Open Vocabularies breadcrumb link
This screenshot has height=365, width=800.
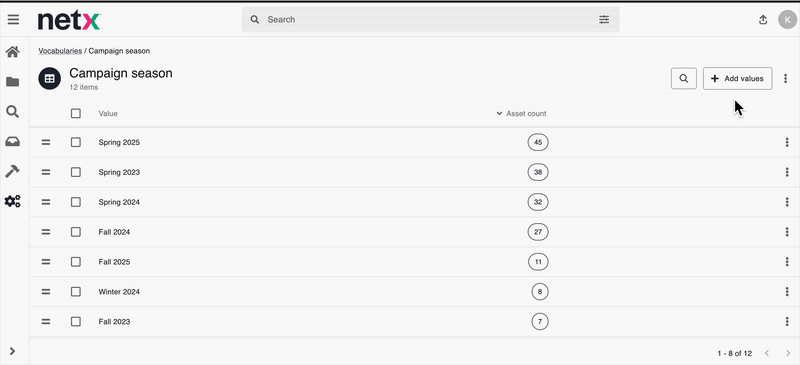point(60,51)
